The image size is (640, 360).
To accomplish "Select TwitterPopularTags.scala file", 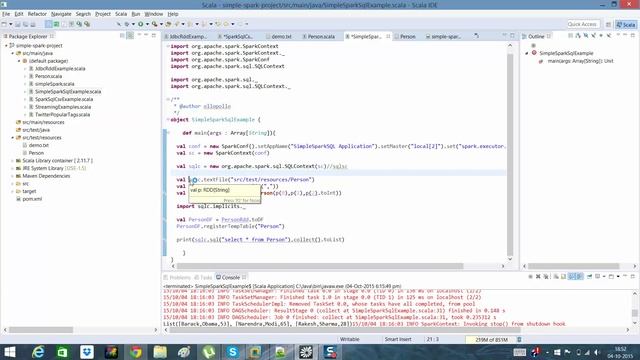I will pyautogui.click(x=62, y=115).
